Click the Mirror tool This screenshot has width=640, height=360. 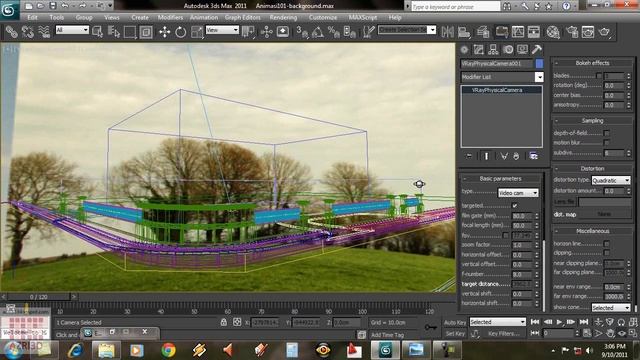pos(448,32)
